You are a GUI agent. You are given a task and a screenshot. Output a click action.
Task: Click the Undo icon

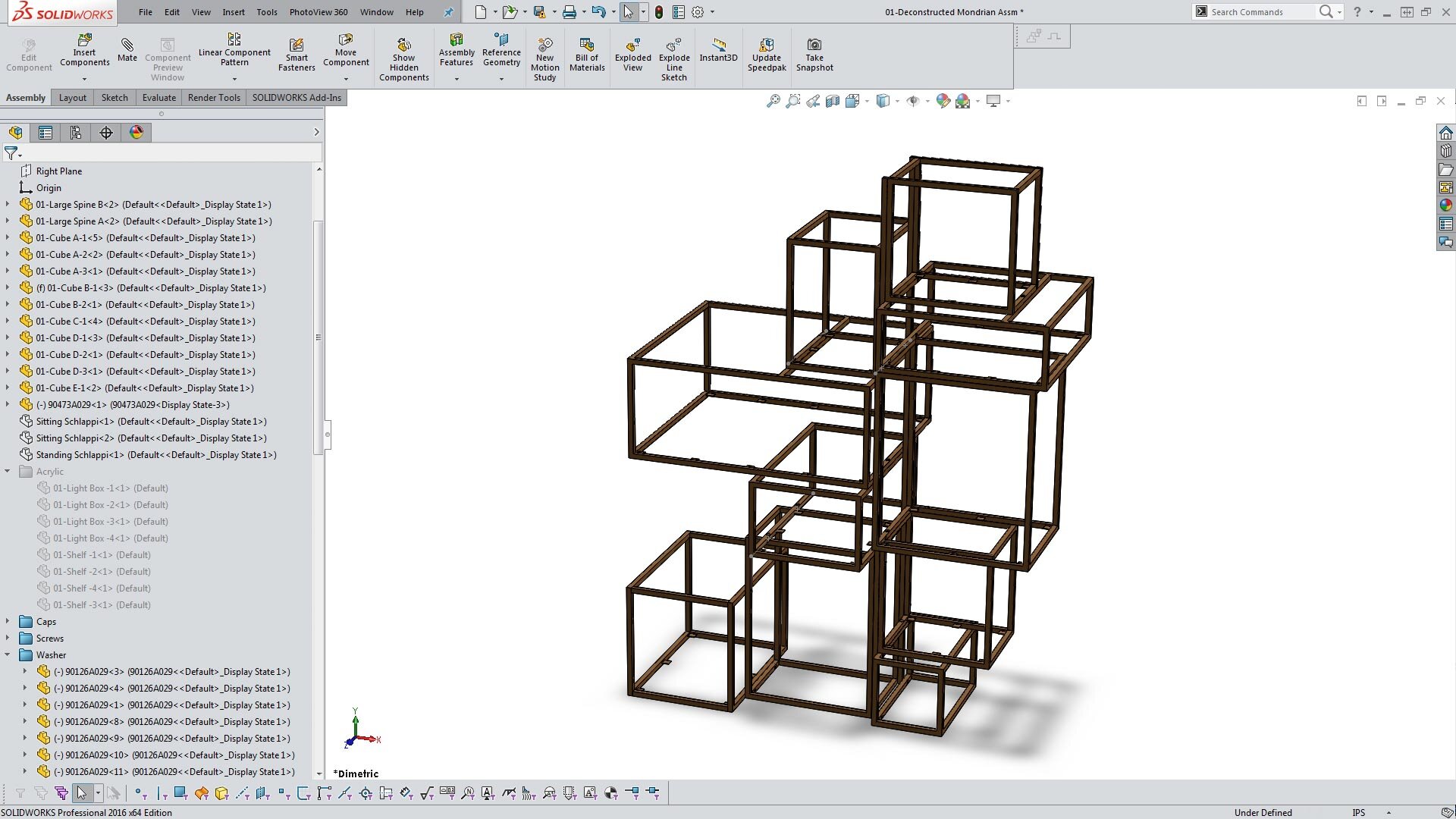[x=598, y=12]
